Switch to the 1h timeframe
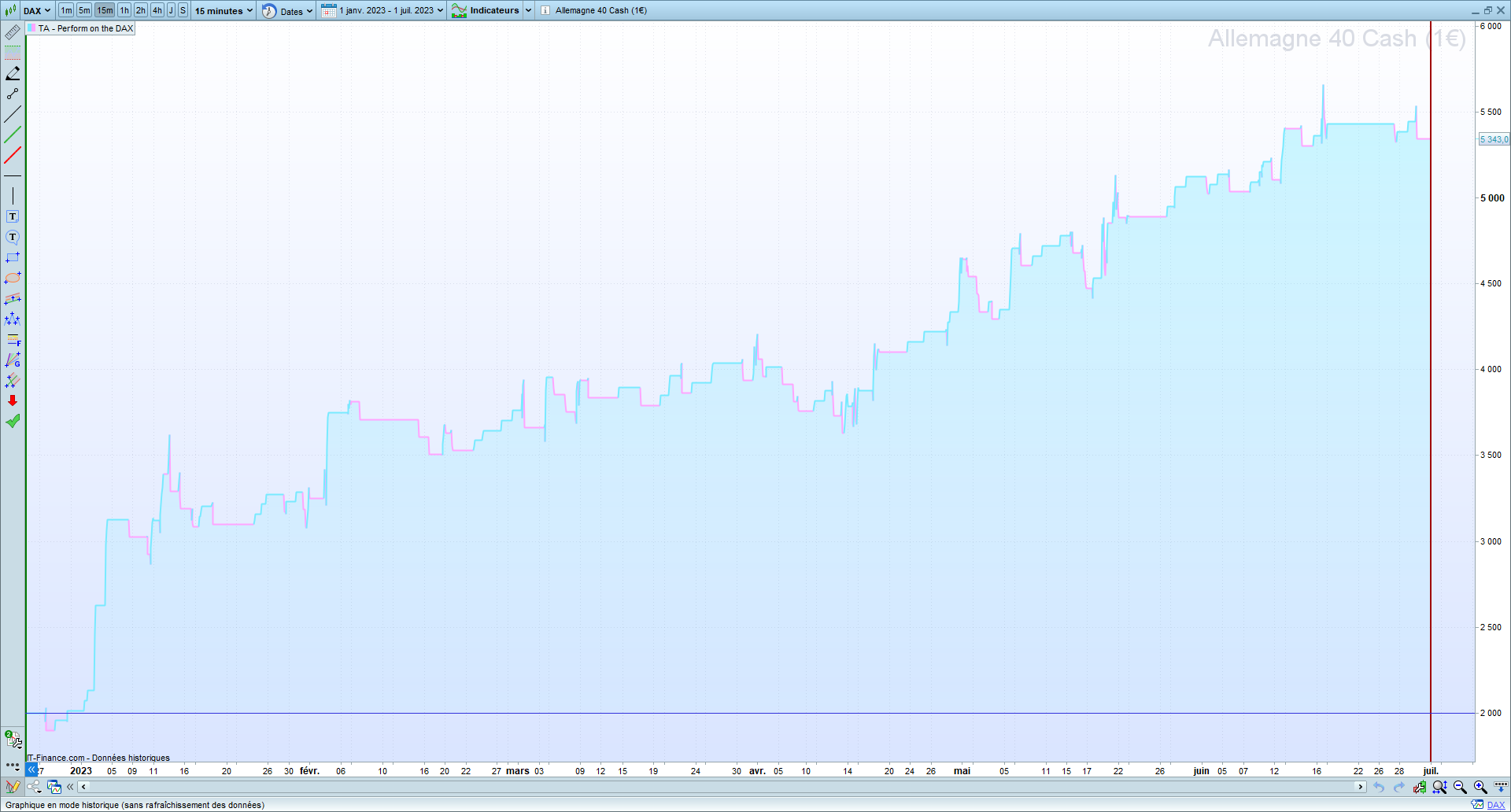 (x=124, y=11)
